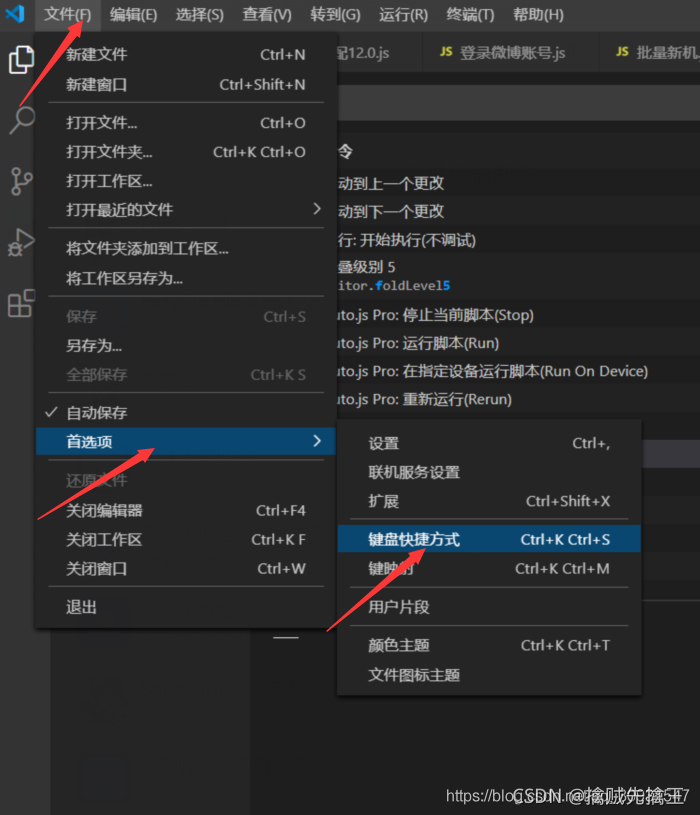This screenshot has width=700, height=815.
Task: Choose 关闭工作区 menu entry
Action: click(185, 540)
